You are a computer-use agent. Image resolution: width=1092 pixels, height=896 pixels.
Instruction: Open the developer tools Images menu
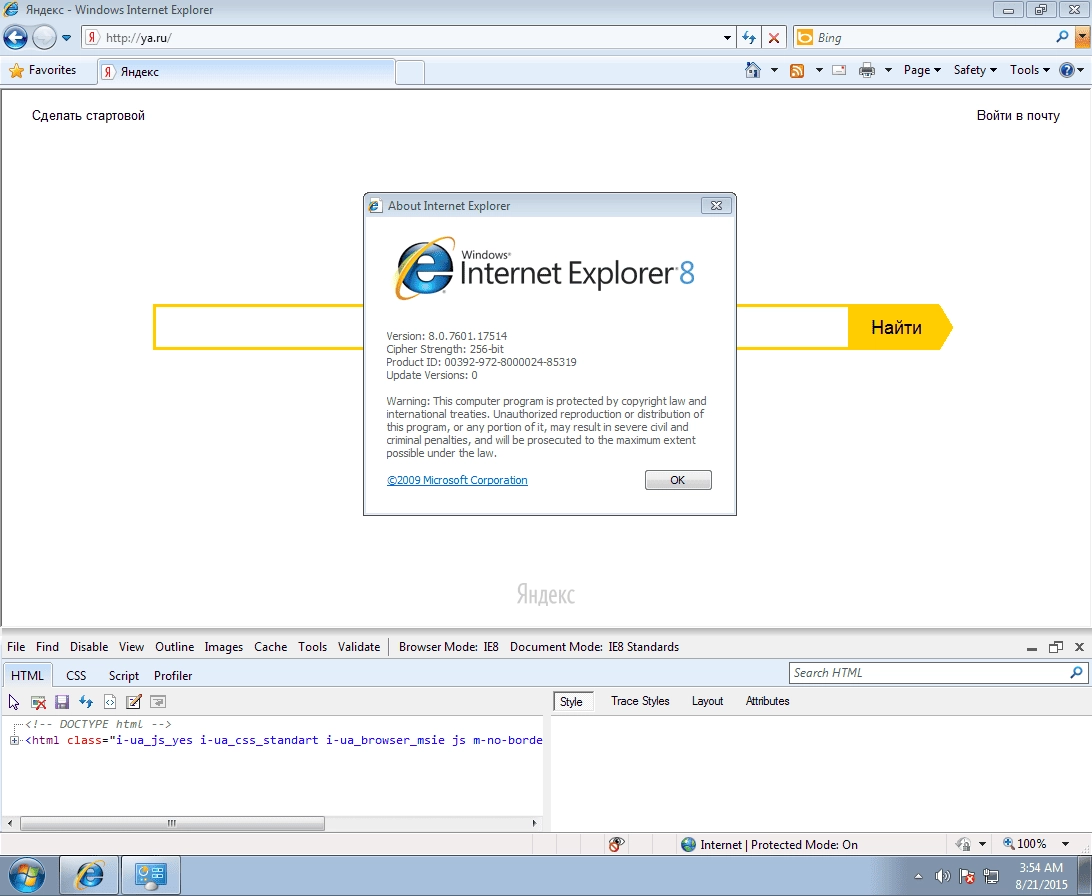[x=224, y=647]
